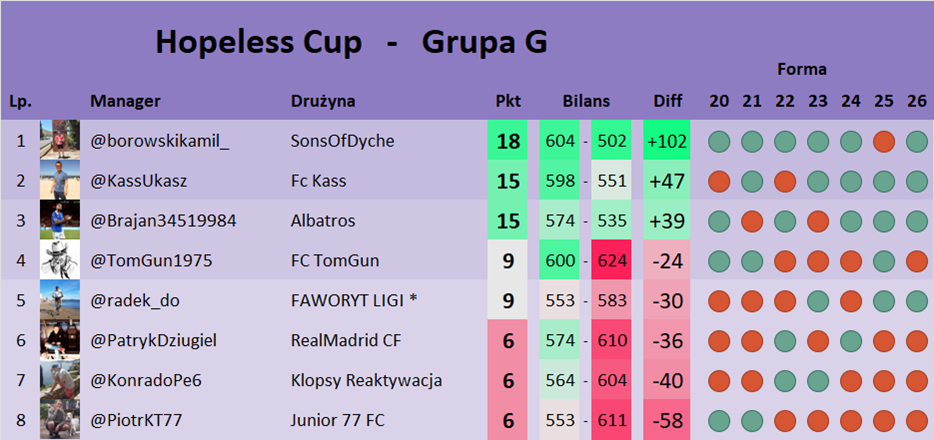Click SonsOfDyche green 18 points cell
Screen dimensions: 934x440
click(508, 141)
